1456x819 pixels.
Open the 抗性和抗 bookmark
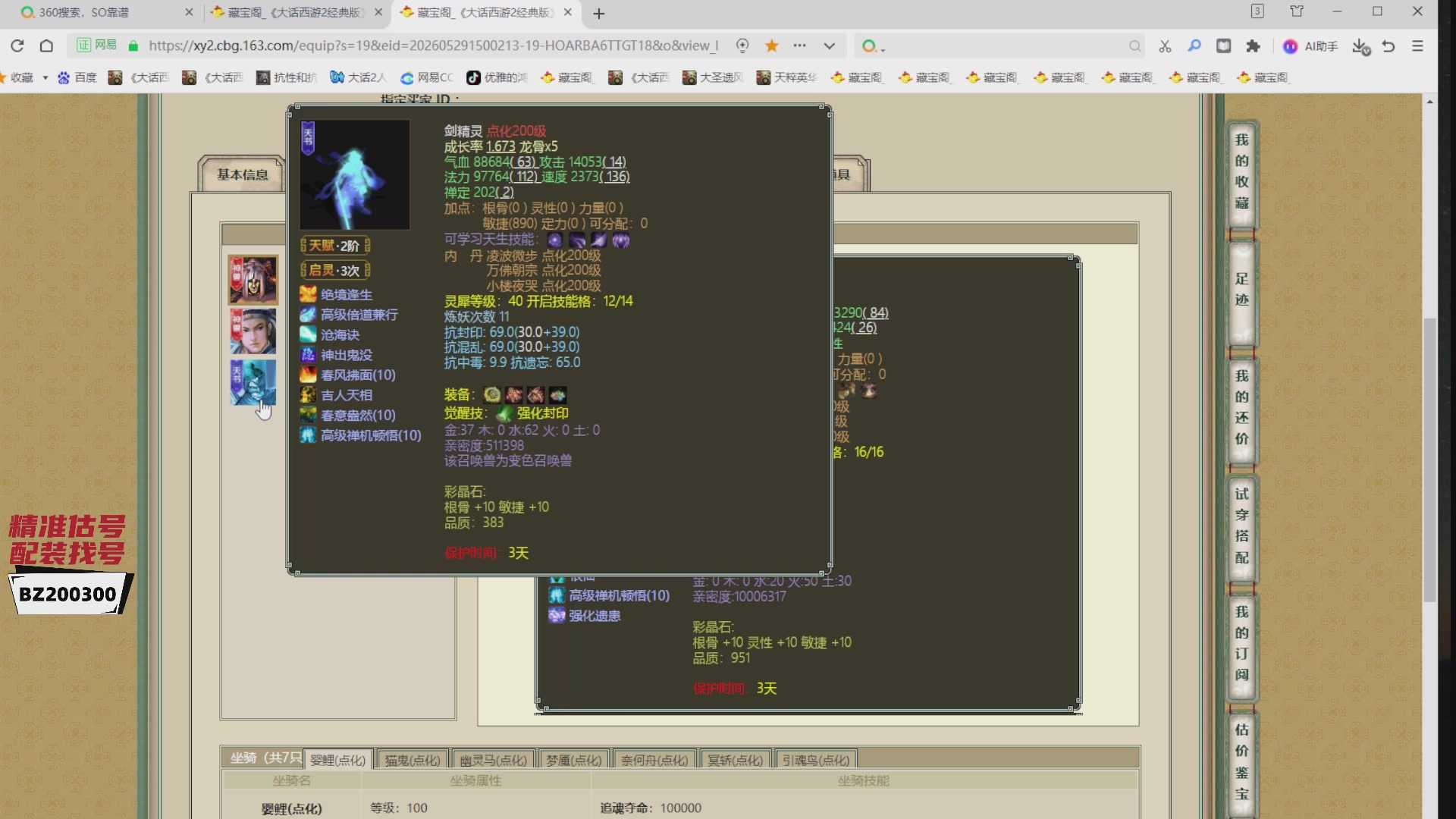coord(286,77)
